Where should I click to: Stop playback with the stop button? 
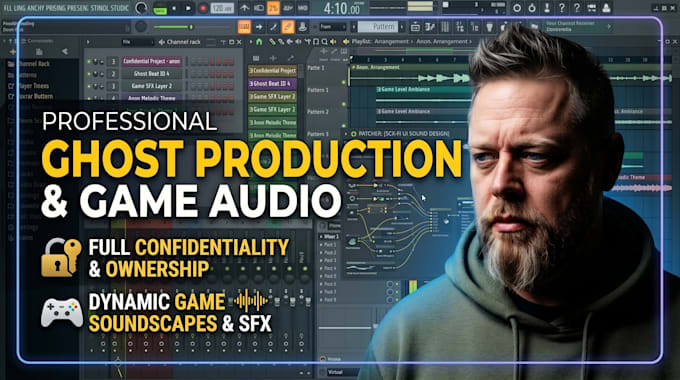(x=174, y=8)
